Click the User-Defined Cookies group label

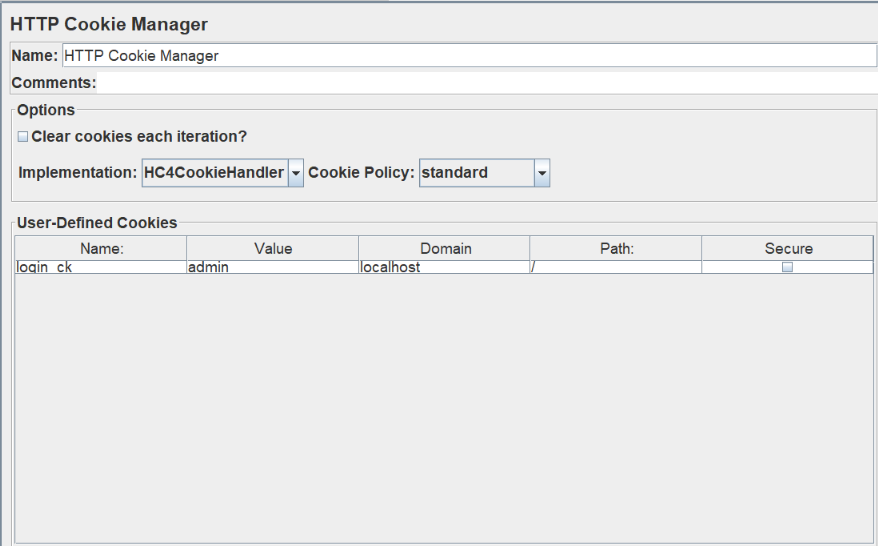click(97, 223)
